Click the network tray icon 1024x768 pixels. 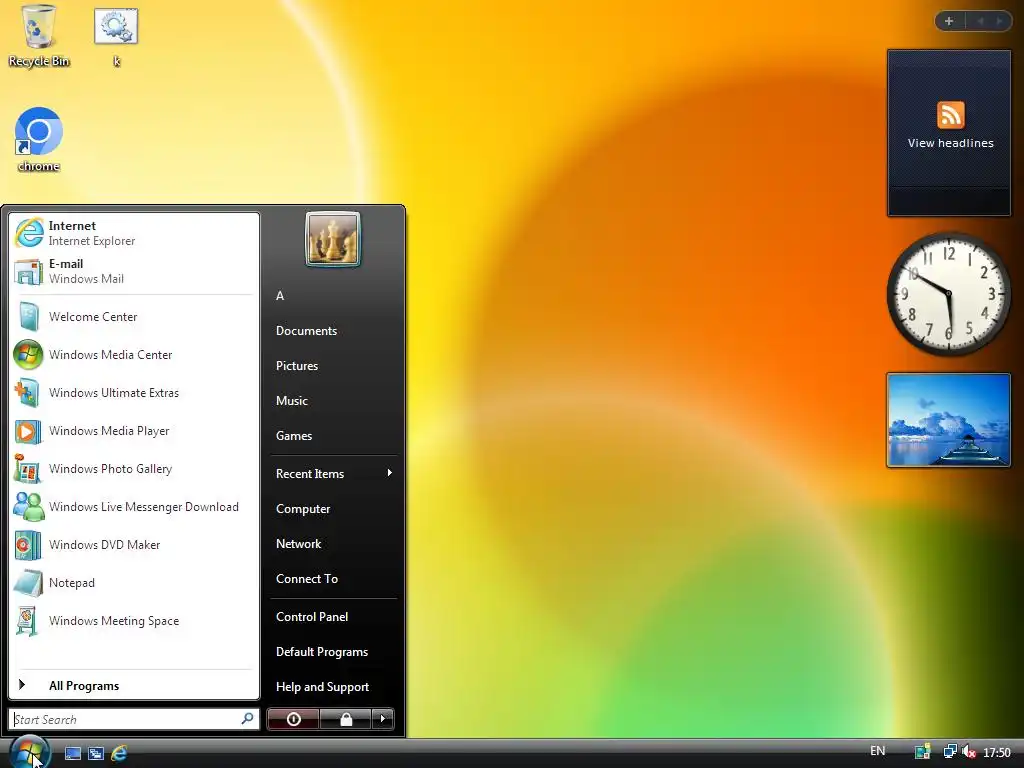950,752
